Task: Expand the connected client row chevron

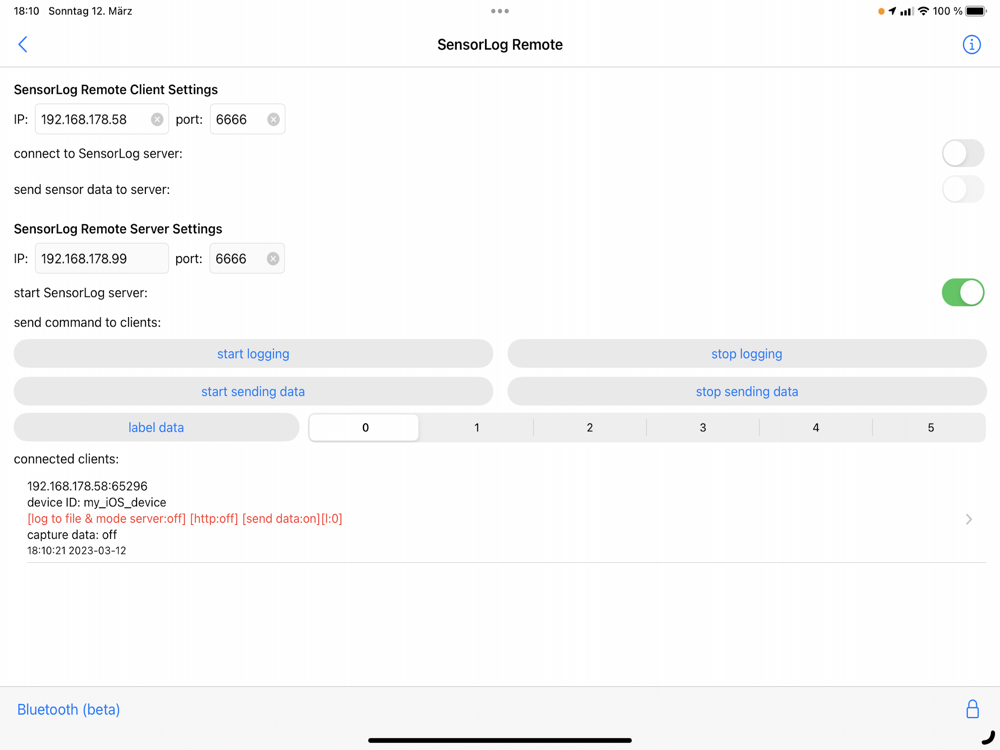Action: 969,519
